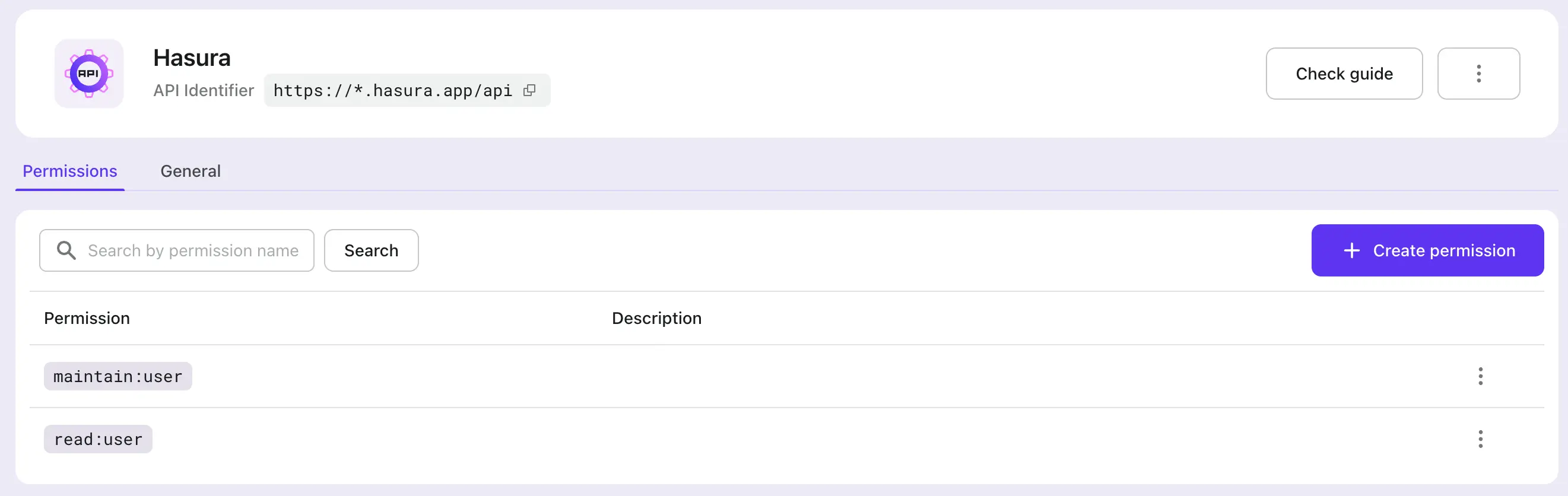The image size is (1568, 496).
Task: Select the maintain:user permission badge
Action: (118, 376)
